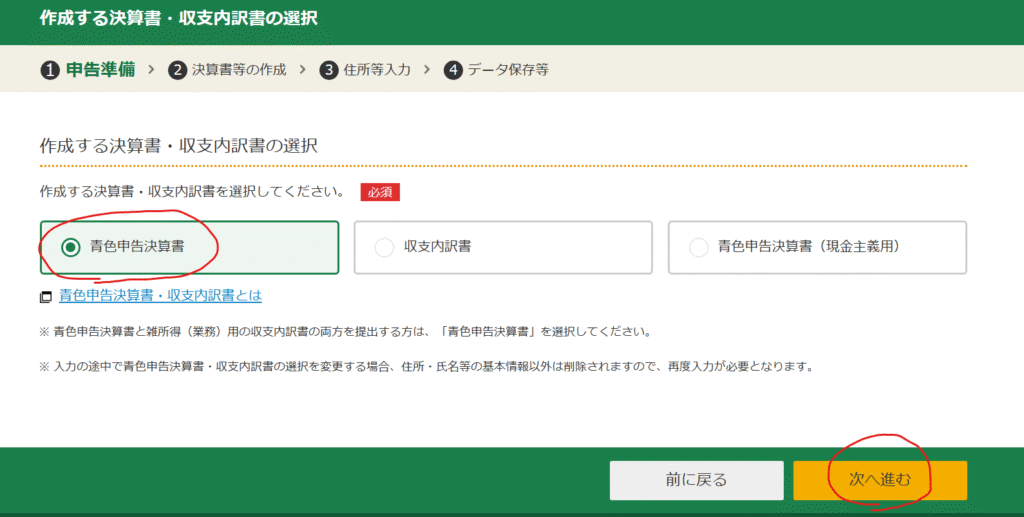
Task: Choose the 収支内訳書 radio option
Action: tap(384, 248)
